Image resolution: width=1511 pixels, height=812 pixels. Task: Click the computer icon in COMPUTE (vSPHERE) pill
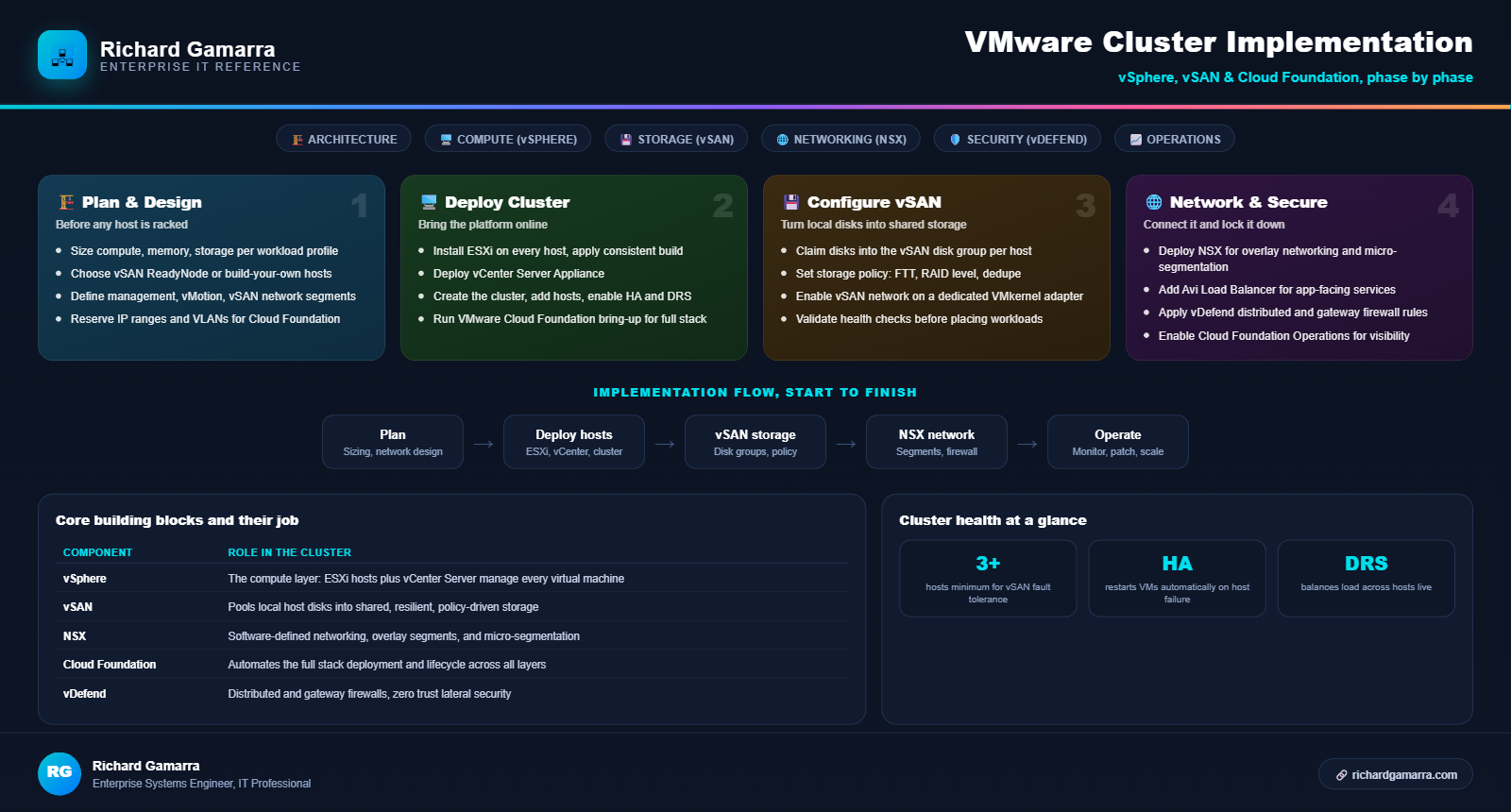pos(447,140)
